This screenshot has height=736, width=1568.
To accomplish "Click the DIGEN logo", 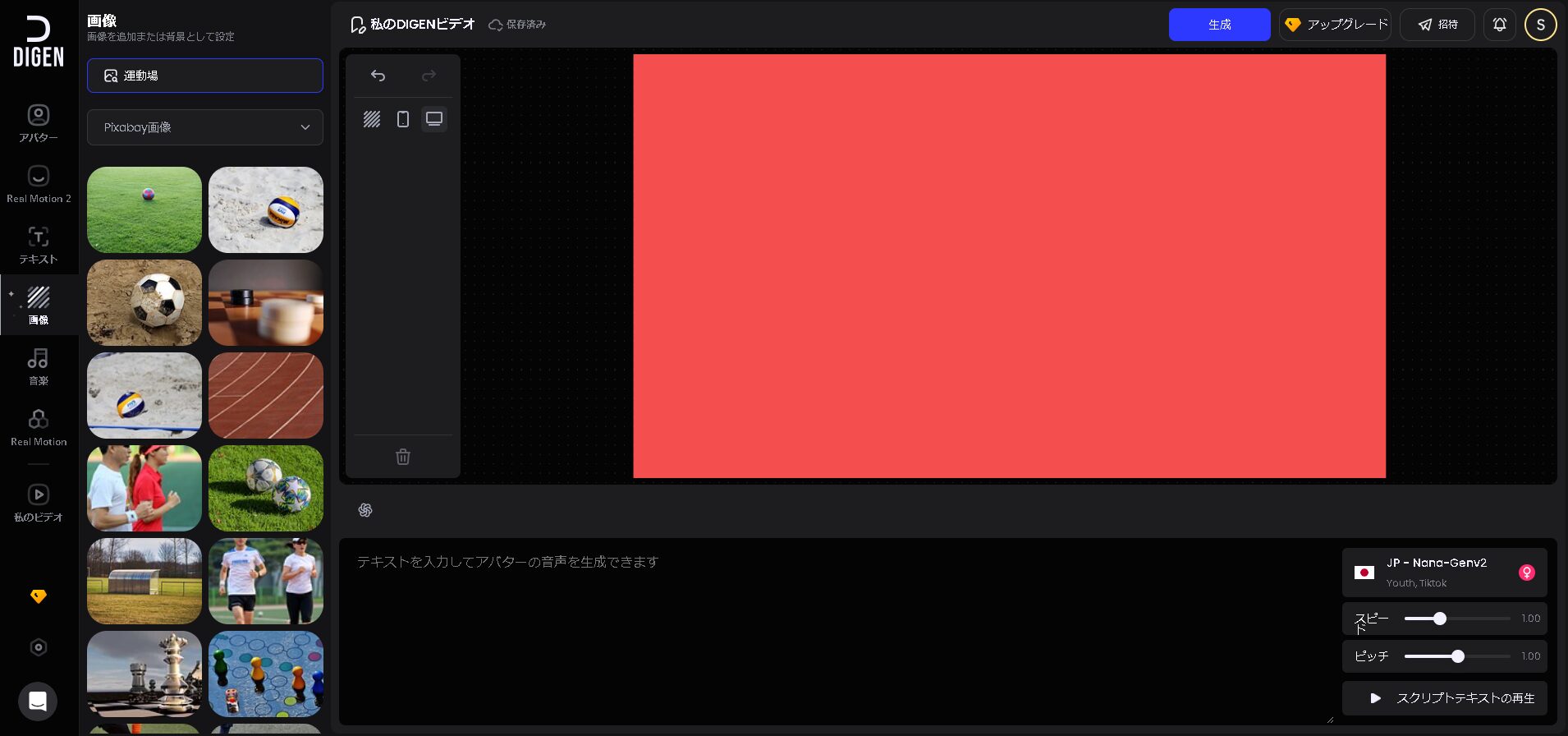I will click(x=39, y=42).
